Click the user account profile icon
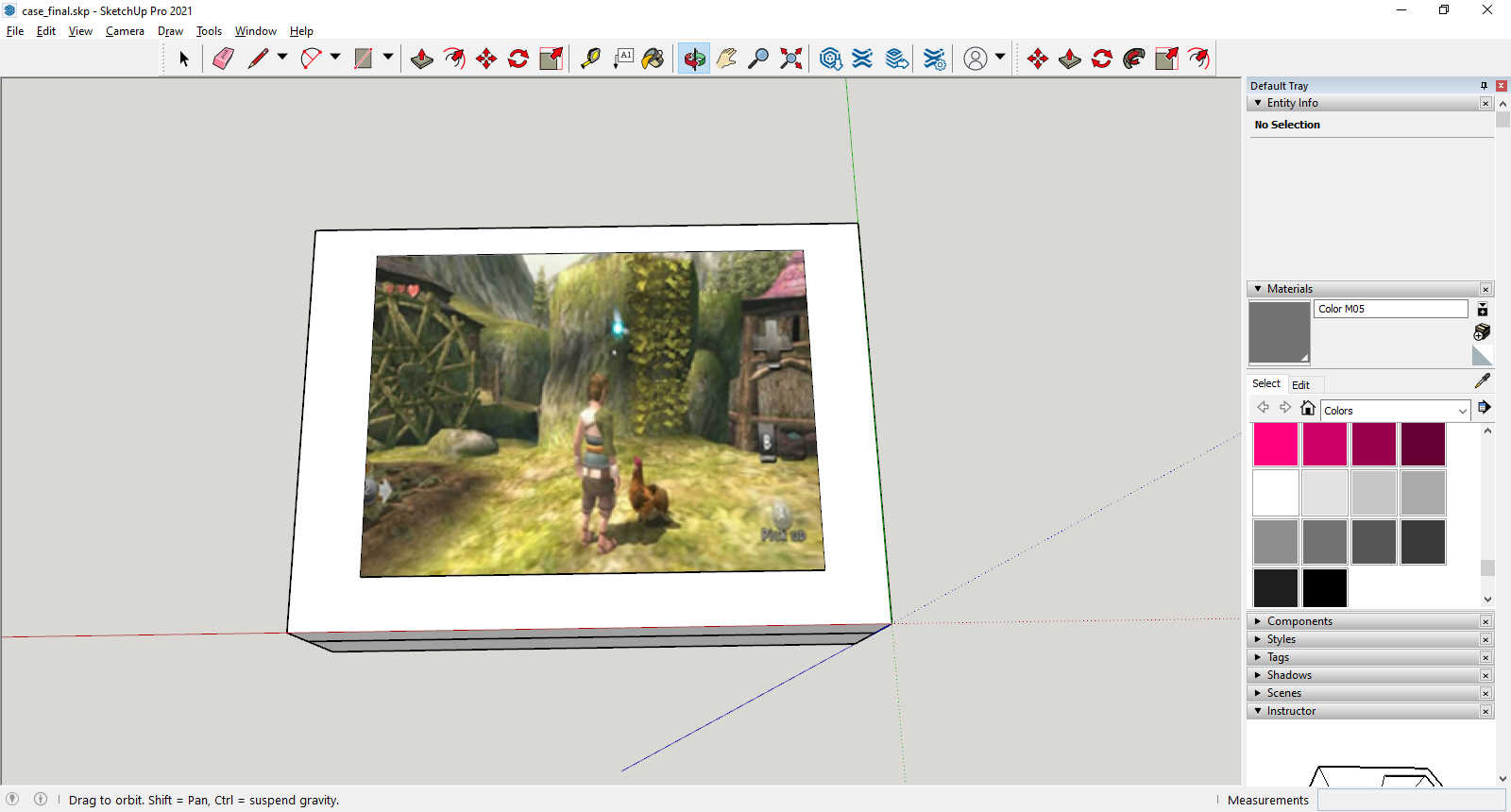 tap(976, 59)
